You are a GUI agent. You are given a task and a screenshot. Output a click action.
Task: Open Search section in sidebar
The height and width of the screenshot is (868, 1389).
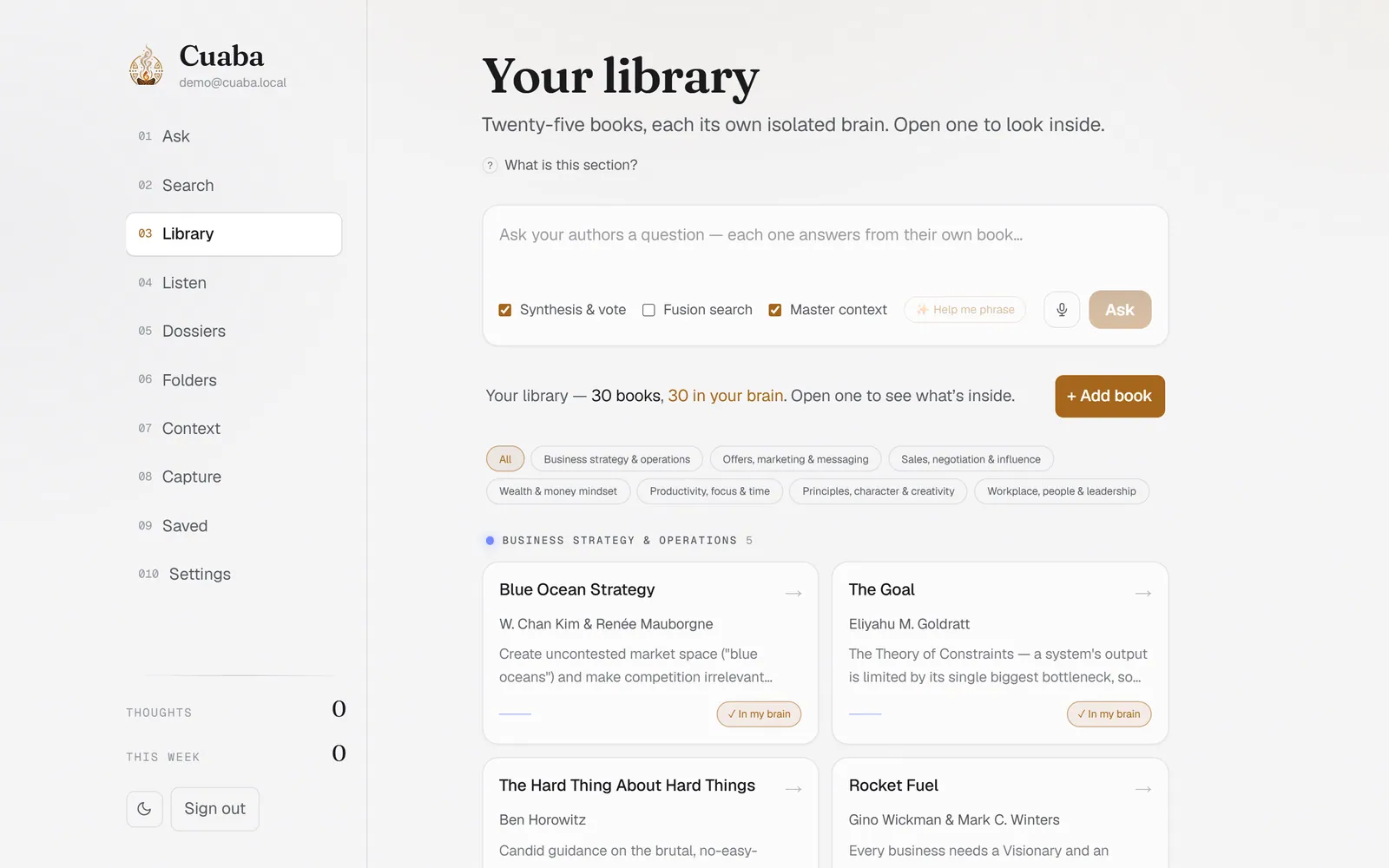(234, 185)
